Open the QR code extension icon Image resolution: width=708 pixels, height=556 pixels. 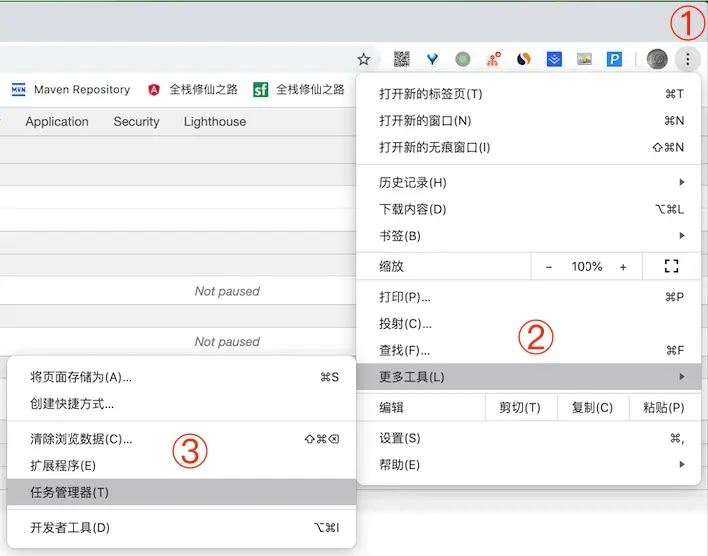click(x=401, y=59)
